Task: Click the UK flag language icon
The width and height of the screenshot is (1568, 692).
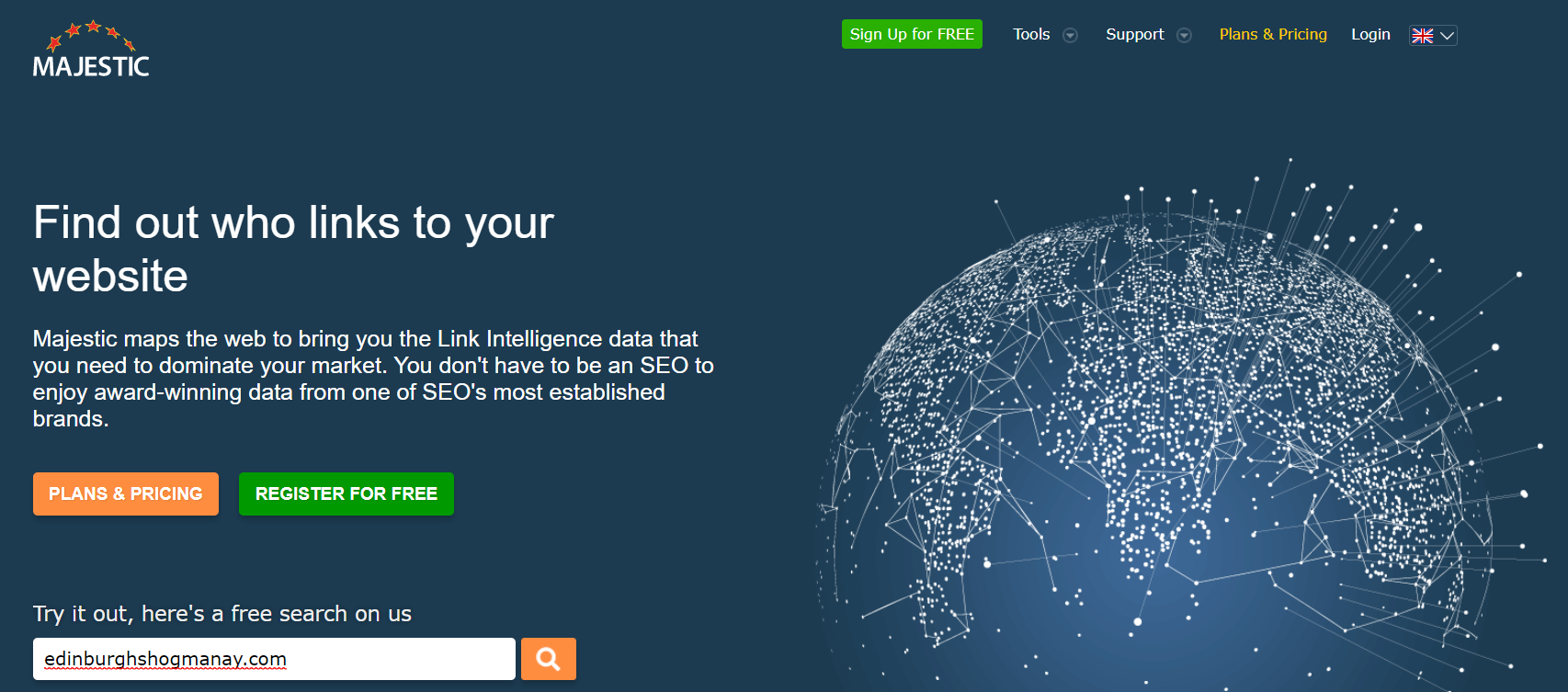Action: pos(1423,36)
